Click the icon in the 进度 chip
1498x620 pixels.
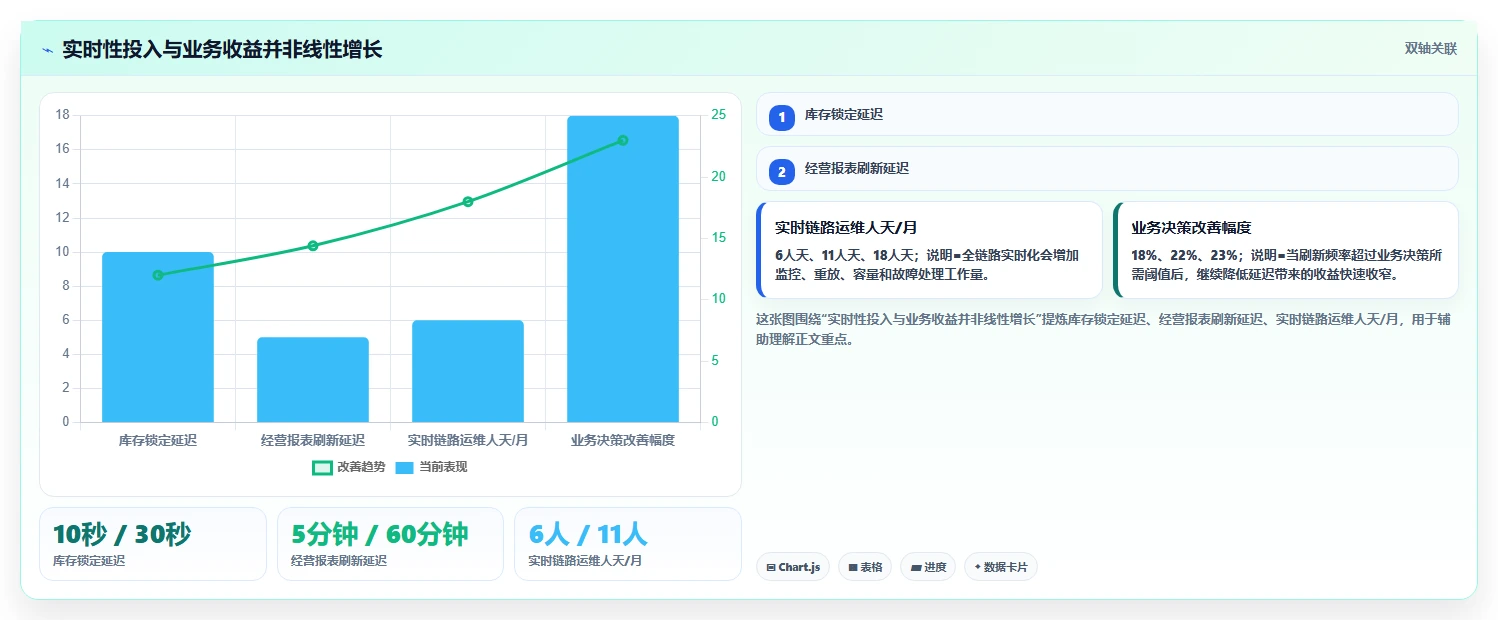point(916,568)
